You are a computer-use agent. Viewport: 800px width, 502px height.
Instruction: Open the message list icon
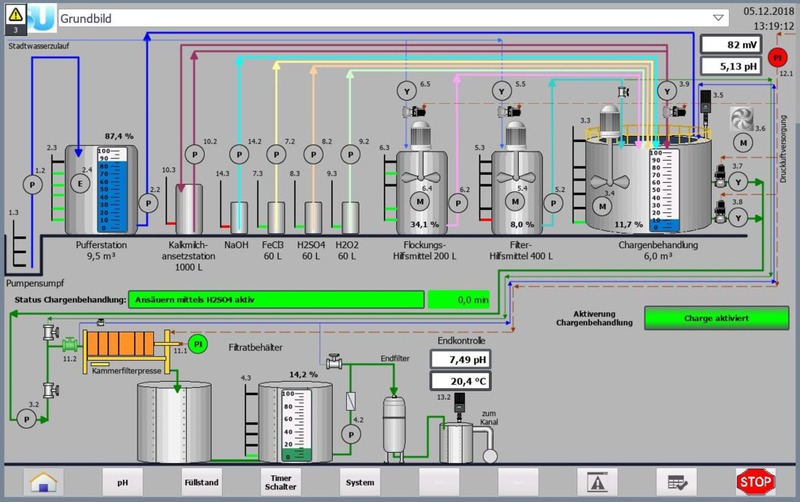pos(676,481)
